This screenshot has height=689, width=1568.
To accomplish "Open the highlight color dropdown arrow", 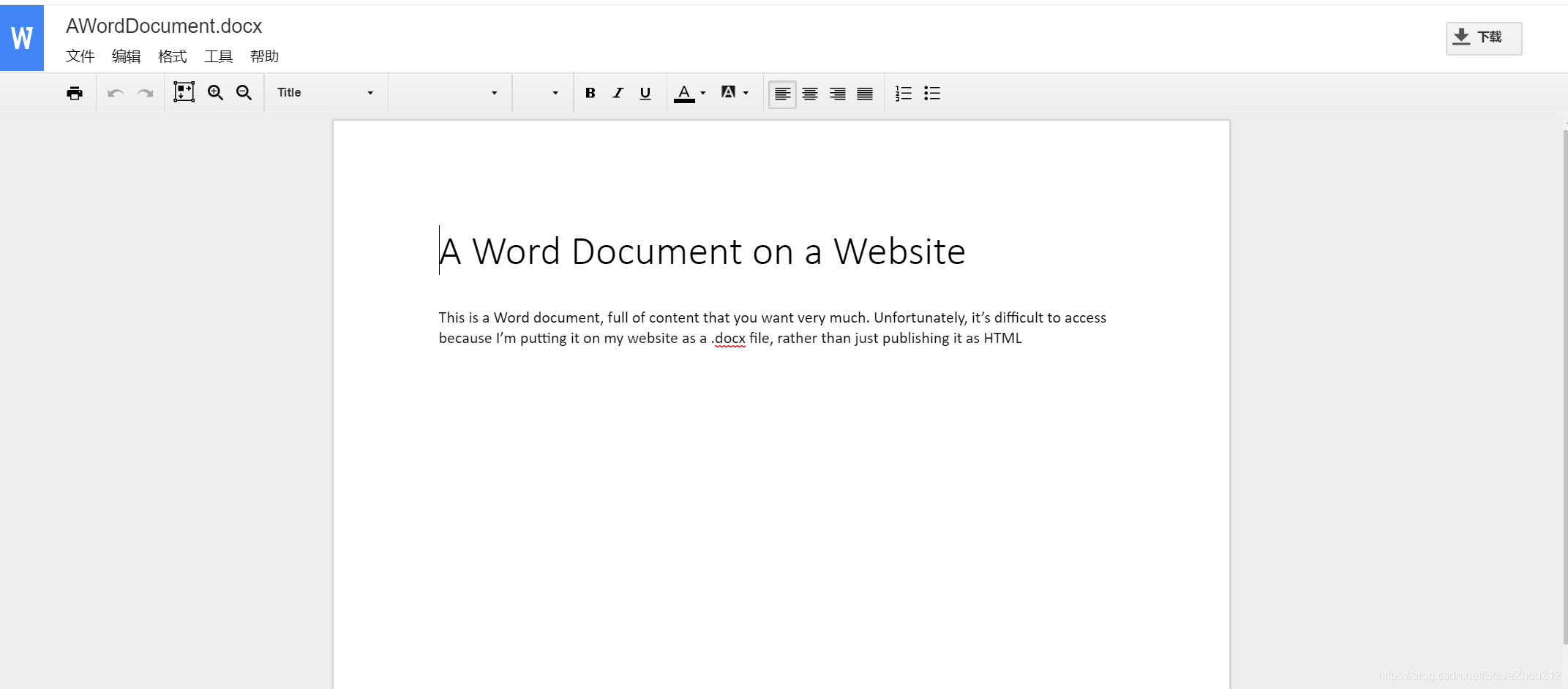I will [746, 93].
